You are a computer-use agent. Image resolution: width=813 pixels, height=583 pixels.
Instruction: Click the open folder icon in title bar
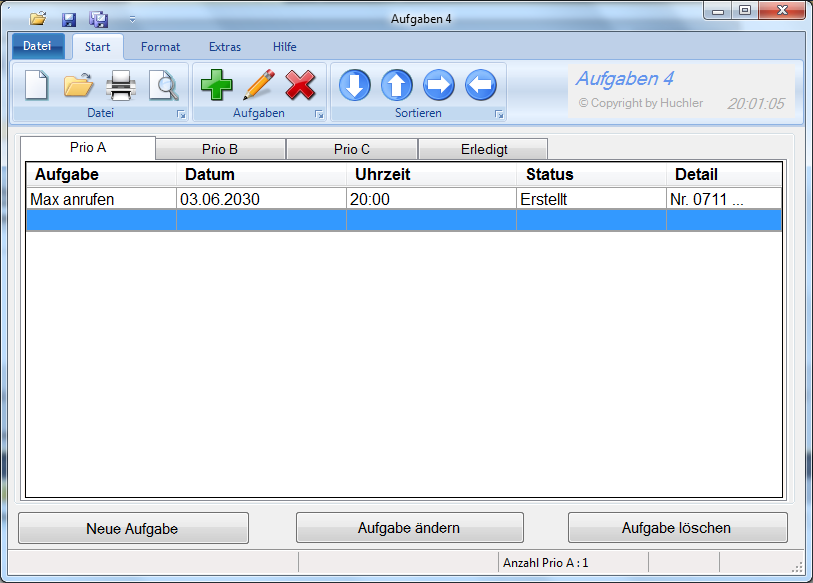[38, 19]
